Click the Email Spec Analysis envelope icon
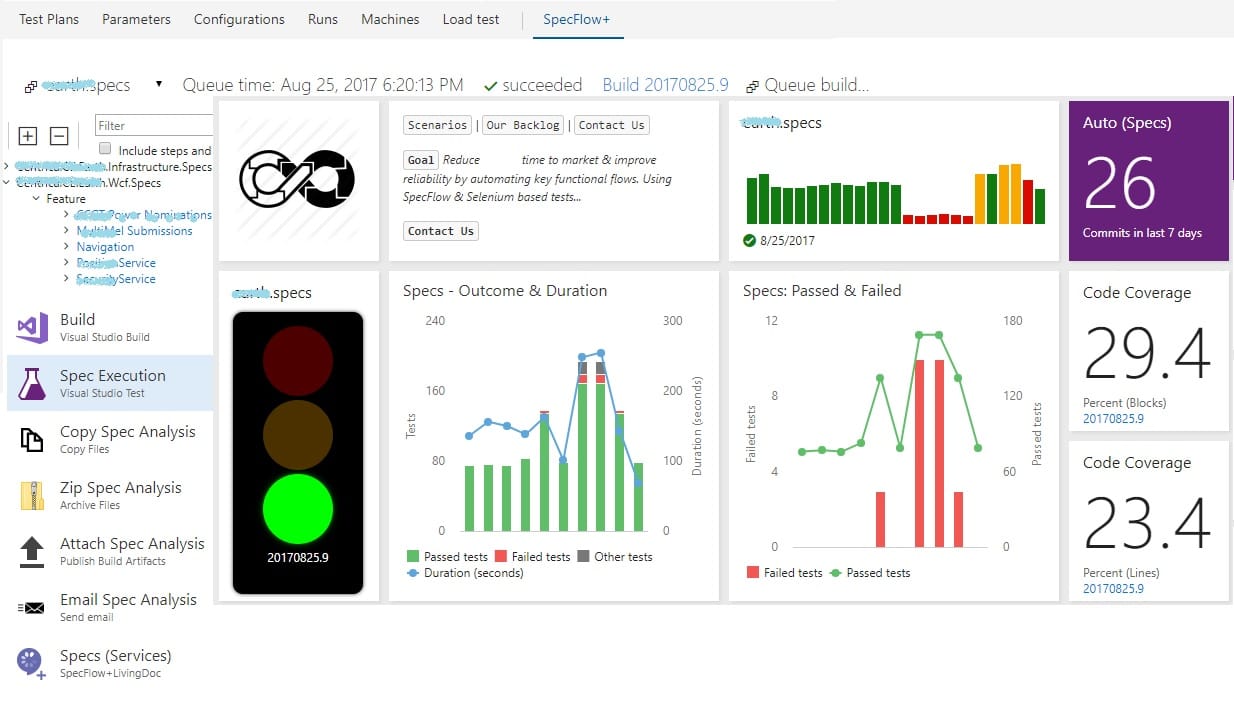The height and width of the screenshot is (705, 1234). click(x=32, y=607)
